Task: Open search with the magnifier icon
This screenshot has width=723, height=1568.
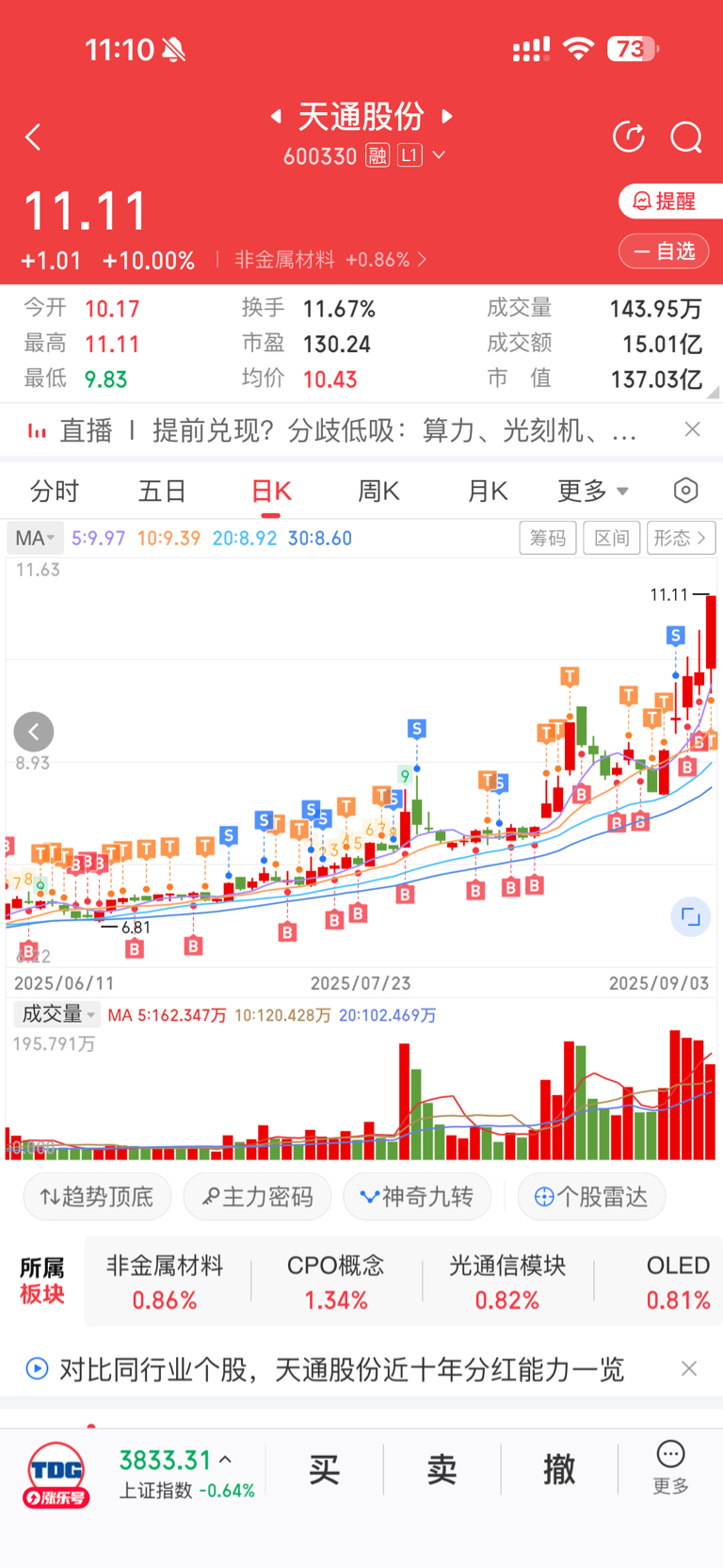Action: [686, 137]
